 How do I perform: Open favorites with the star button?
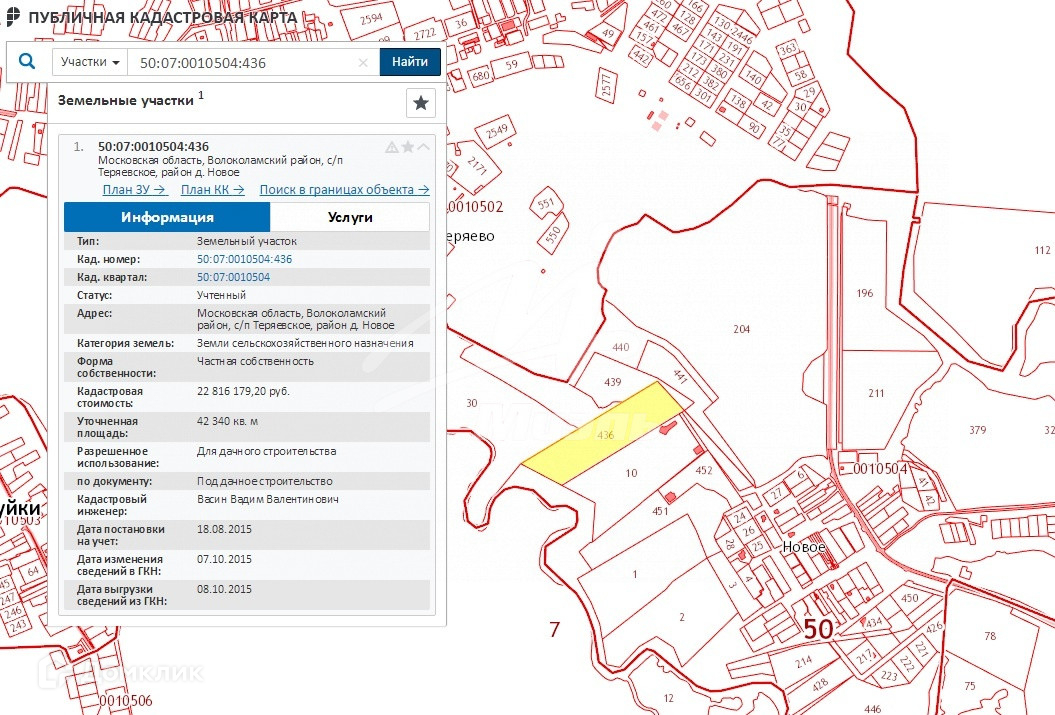(421, 103)
